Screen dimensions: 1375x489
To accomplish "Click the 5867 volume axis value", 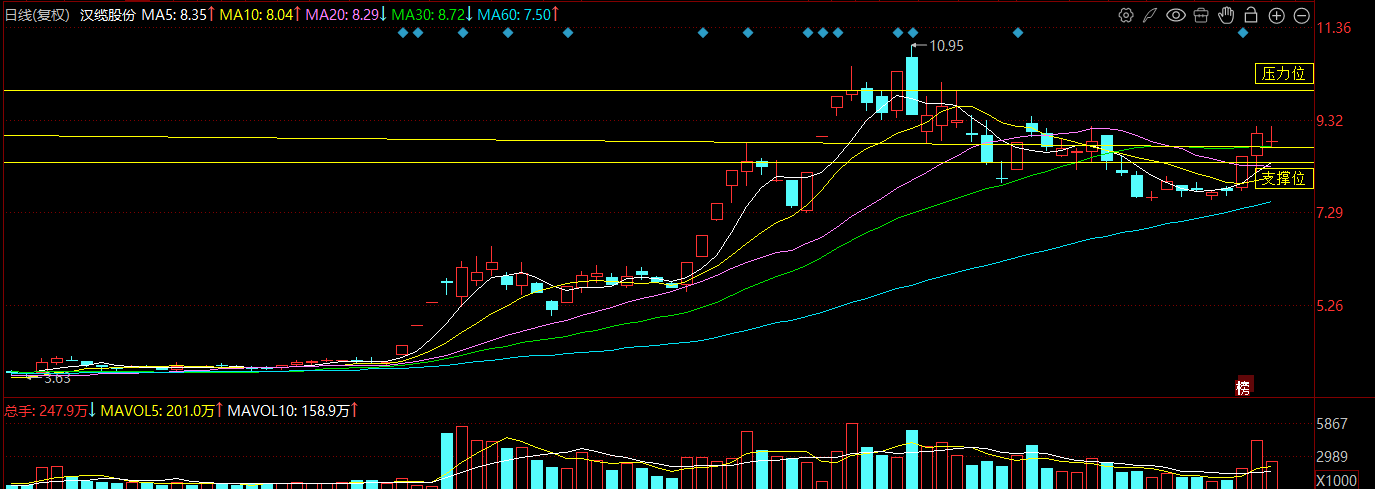I will [x=1331, y=424].
